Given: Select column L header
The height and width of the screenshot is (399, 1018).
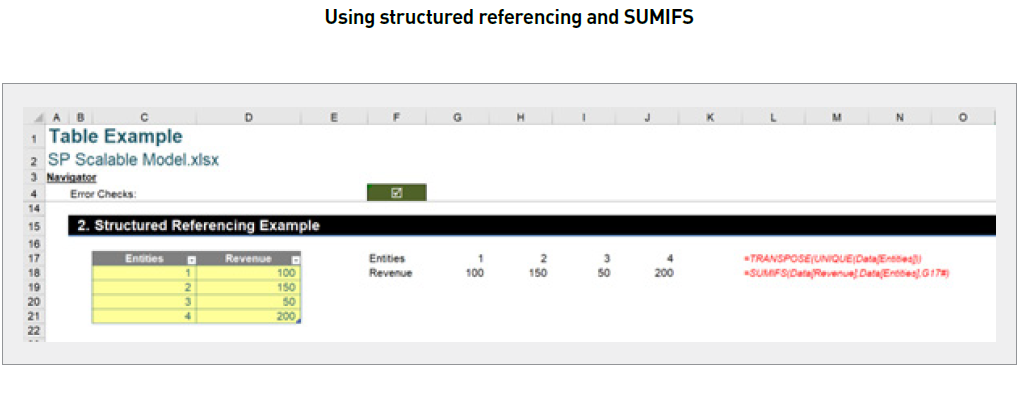Looking at the screenshot, I should [773, 117].
